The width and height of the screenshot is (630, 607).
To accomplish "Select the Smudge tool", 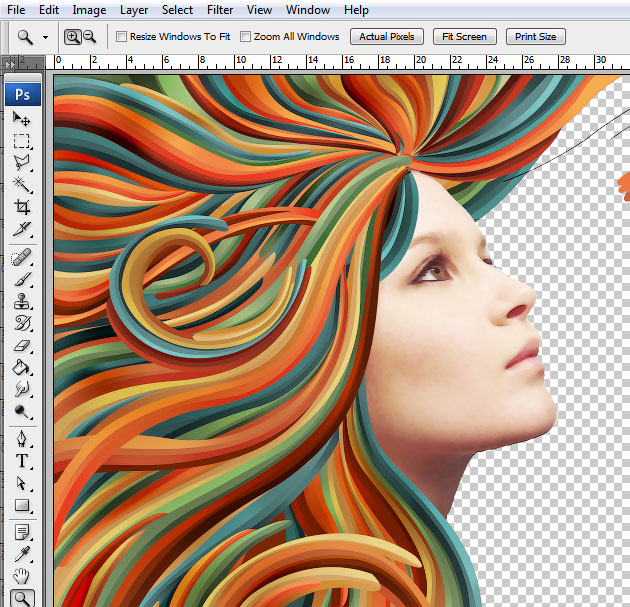I will pos(22,389).
